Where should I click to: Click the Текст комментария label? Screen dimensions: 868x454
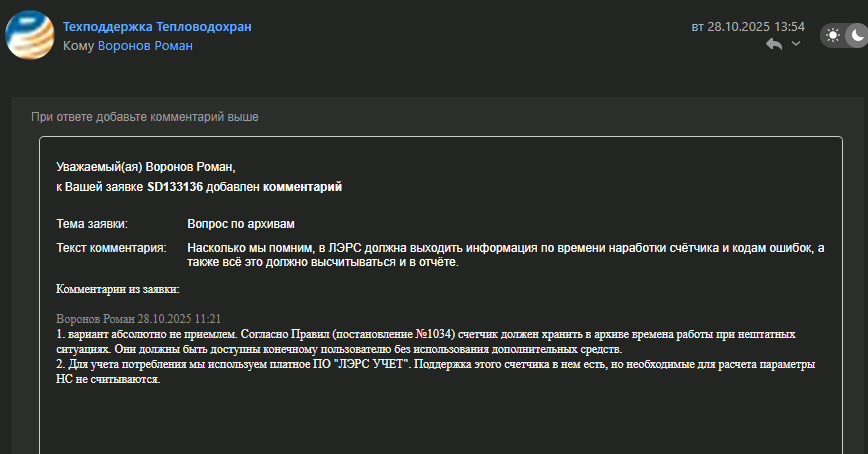click(110, 247)
